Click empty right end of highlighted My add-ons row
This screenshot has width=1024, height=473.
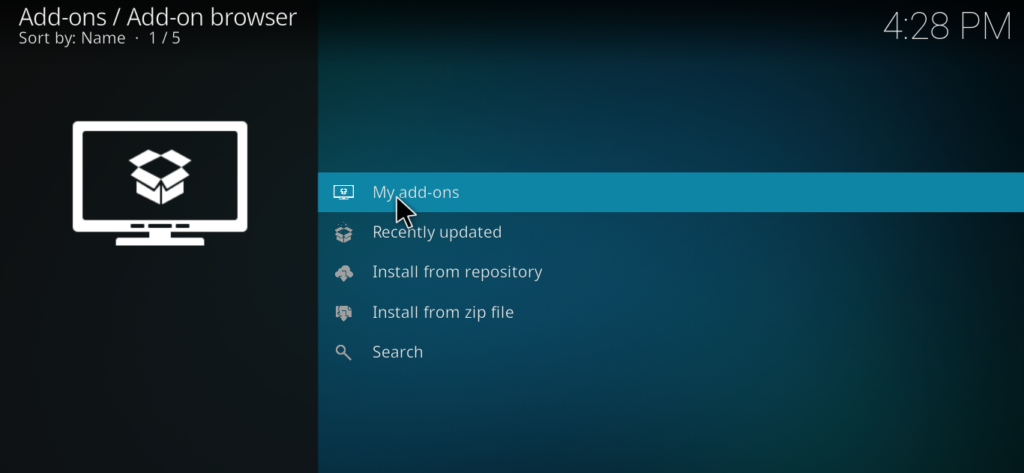900,192
